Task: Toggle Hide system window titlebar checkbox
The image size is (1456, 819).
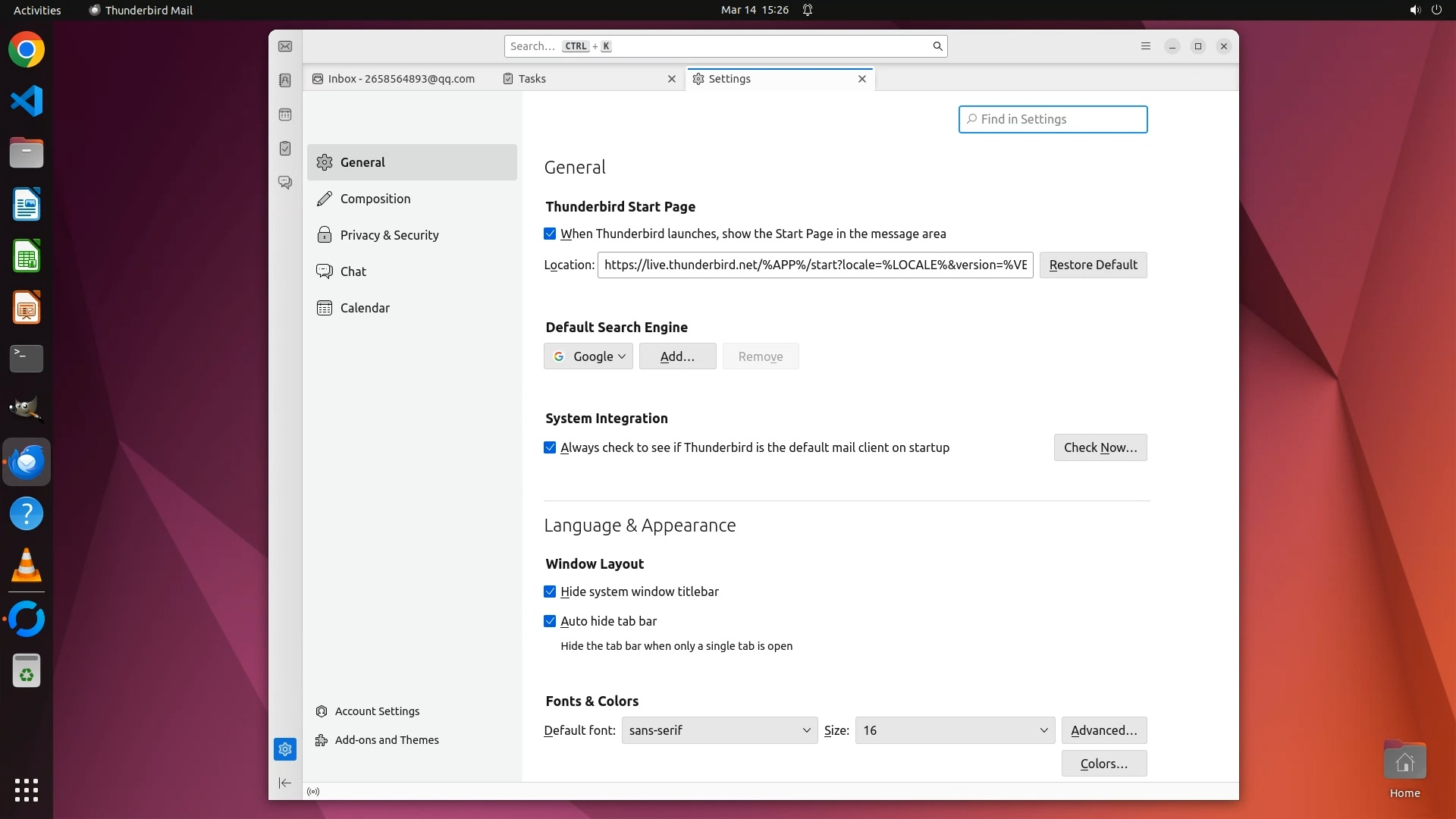Action: 550,591
